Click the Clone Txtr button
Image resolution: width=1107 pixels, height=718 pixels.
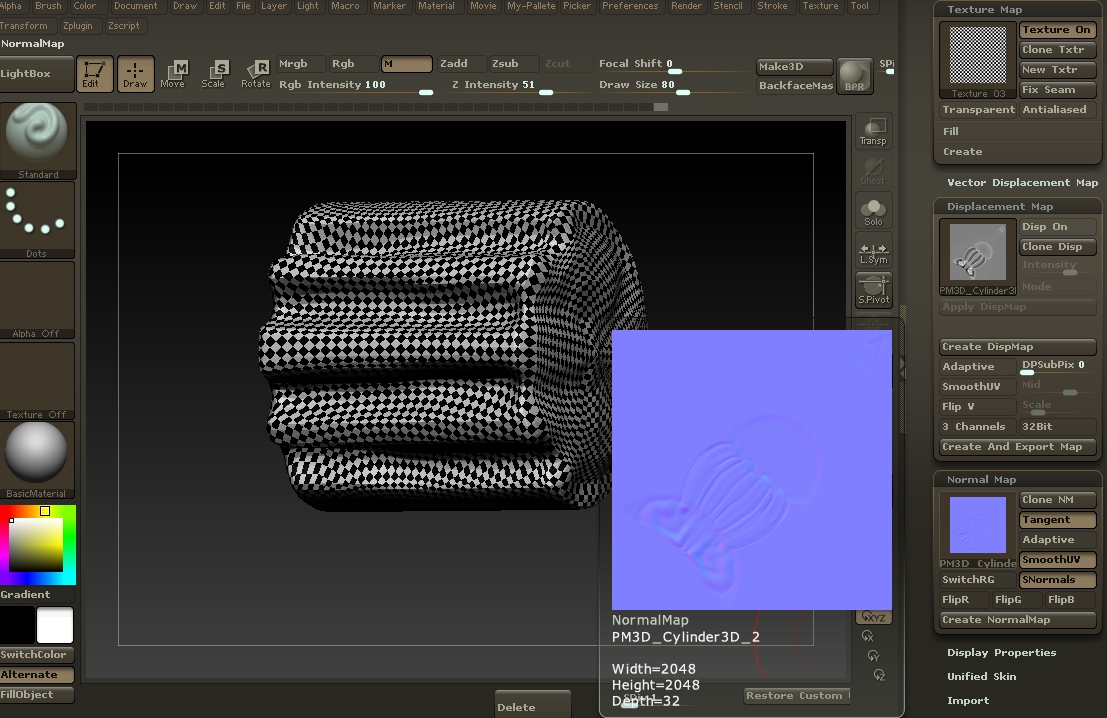[1057, 50]
